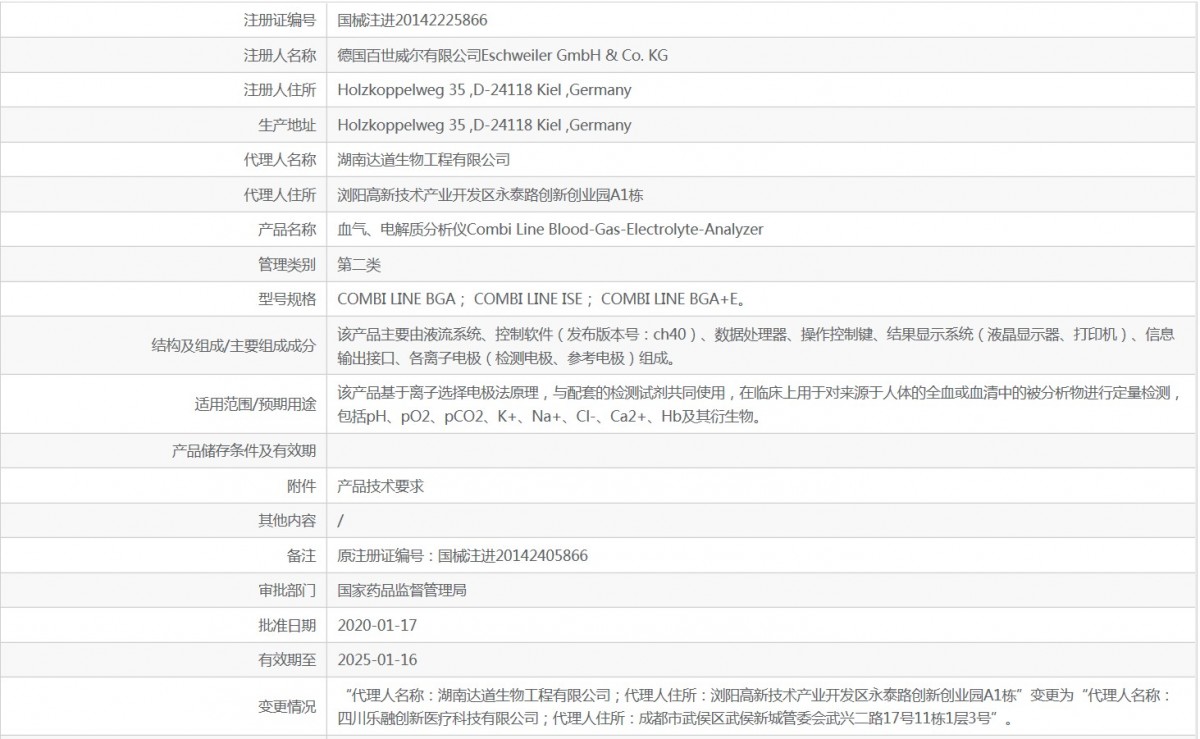Click the 变更情况 label
The image size is (1200, 739).
(x=287, y=707)
